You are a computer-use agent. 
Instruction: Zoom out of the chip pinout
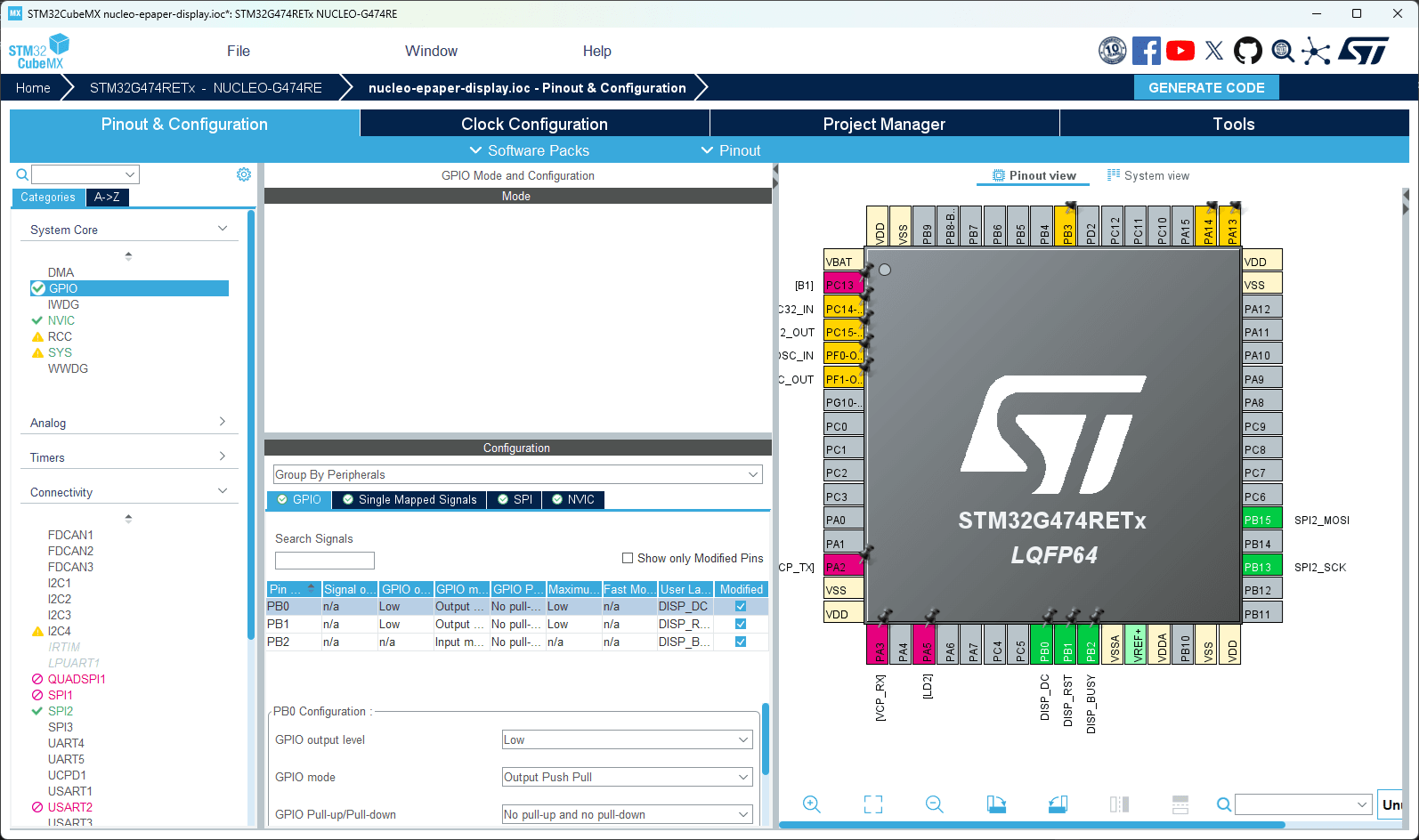(x=934, y=804)
